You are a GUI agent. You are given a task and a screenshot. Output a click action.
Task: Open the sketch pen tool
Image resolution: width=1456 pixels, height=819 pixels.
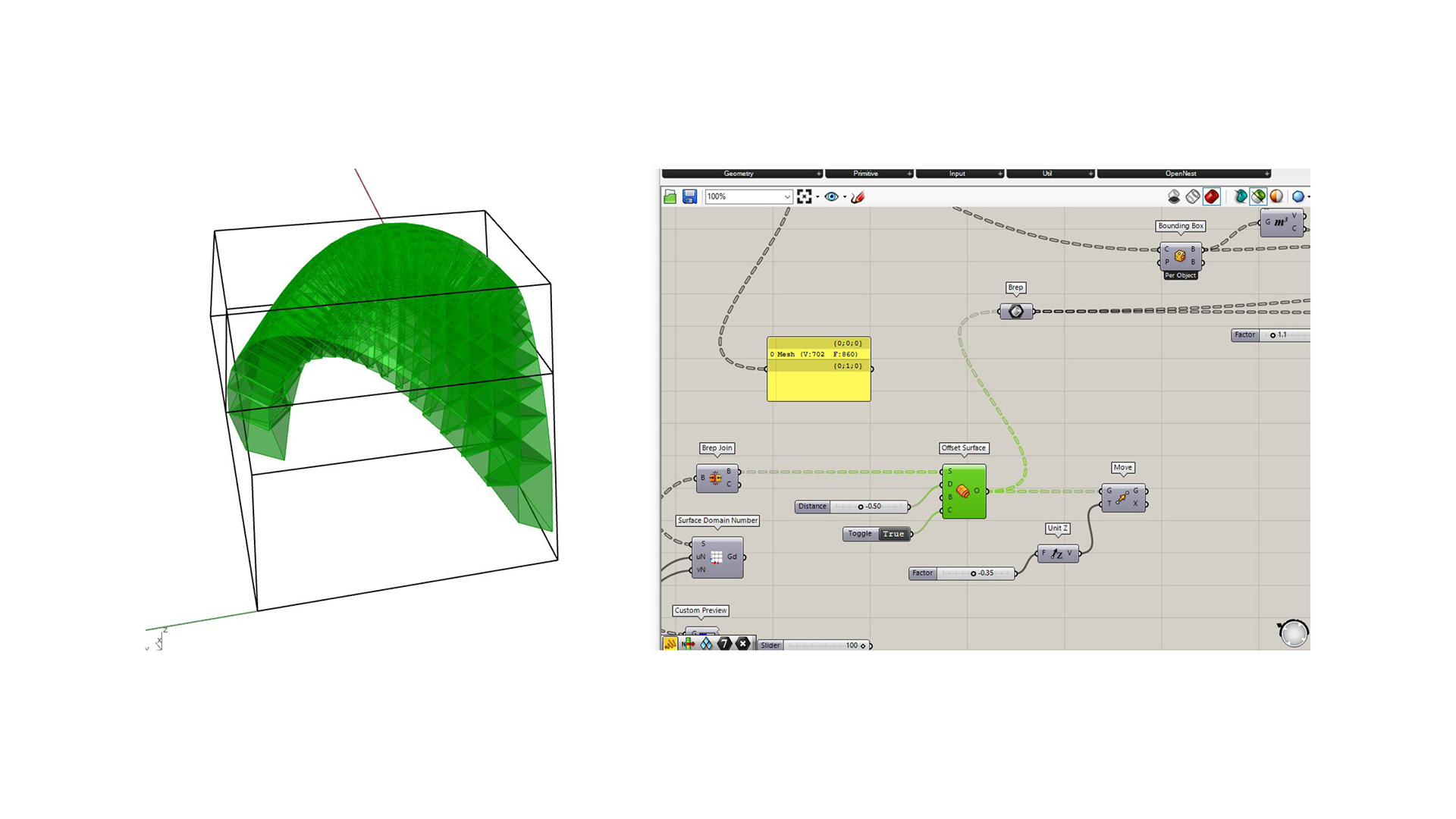coord(858,197)
